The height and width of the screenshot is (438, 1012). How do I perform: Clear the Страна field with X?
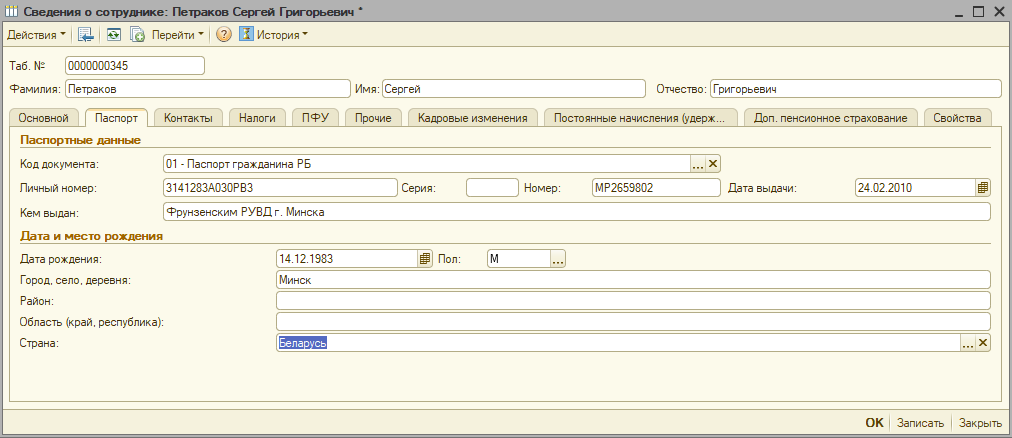pos(982,343)
